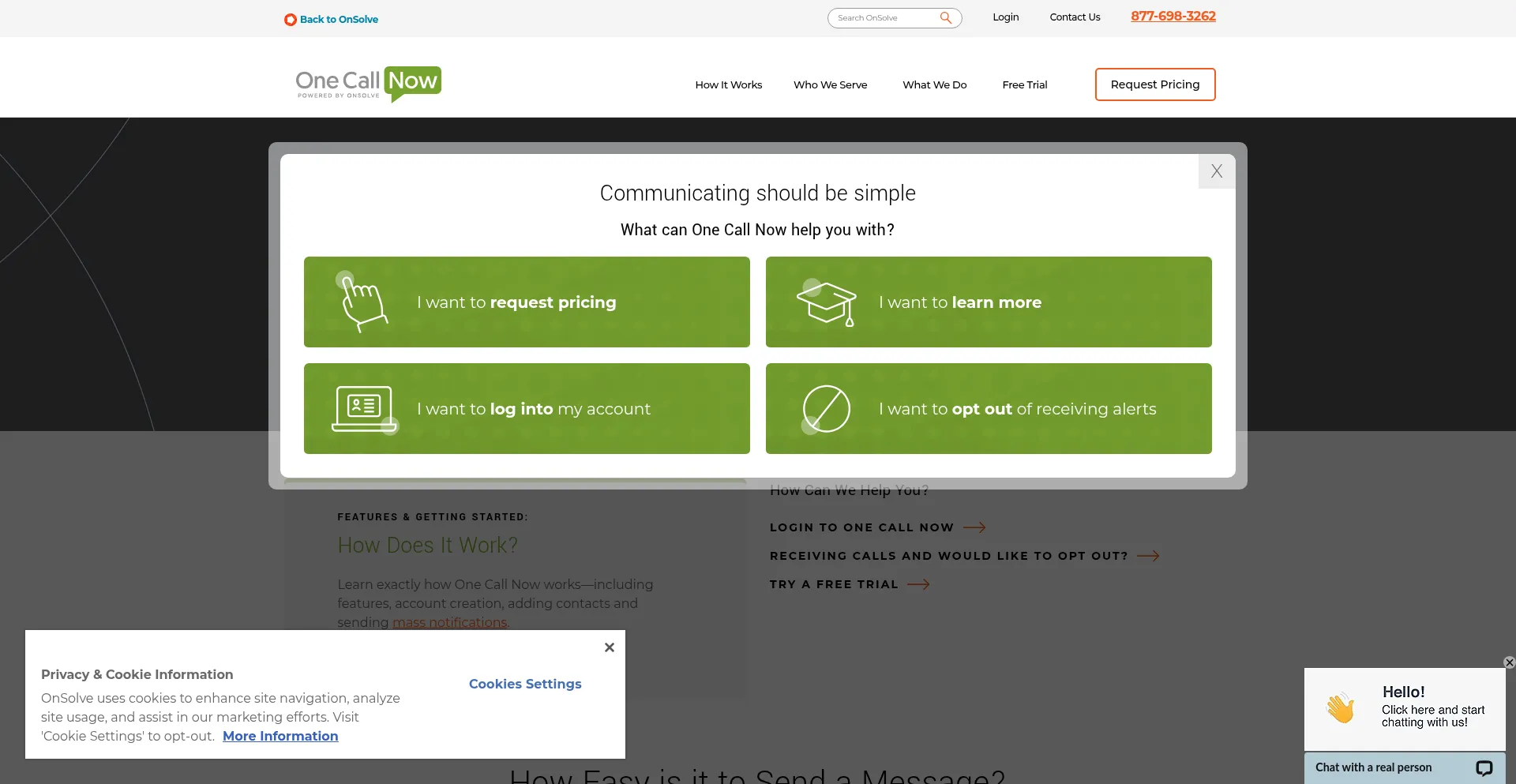Open Cookies Settings
The image size is (1516, 784).
point(524,684)
